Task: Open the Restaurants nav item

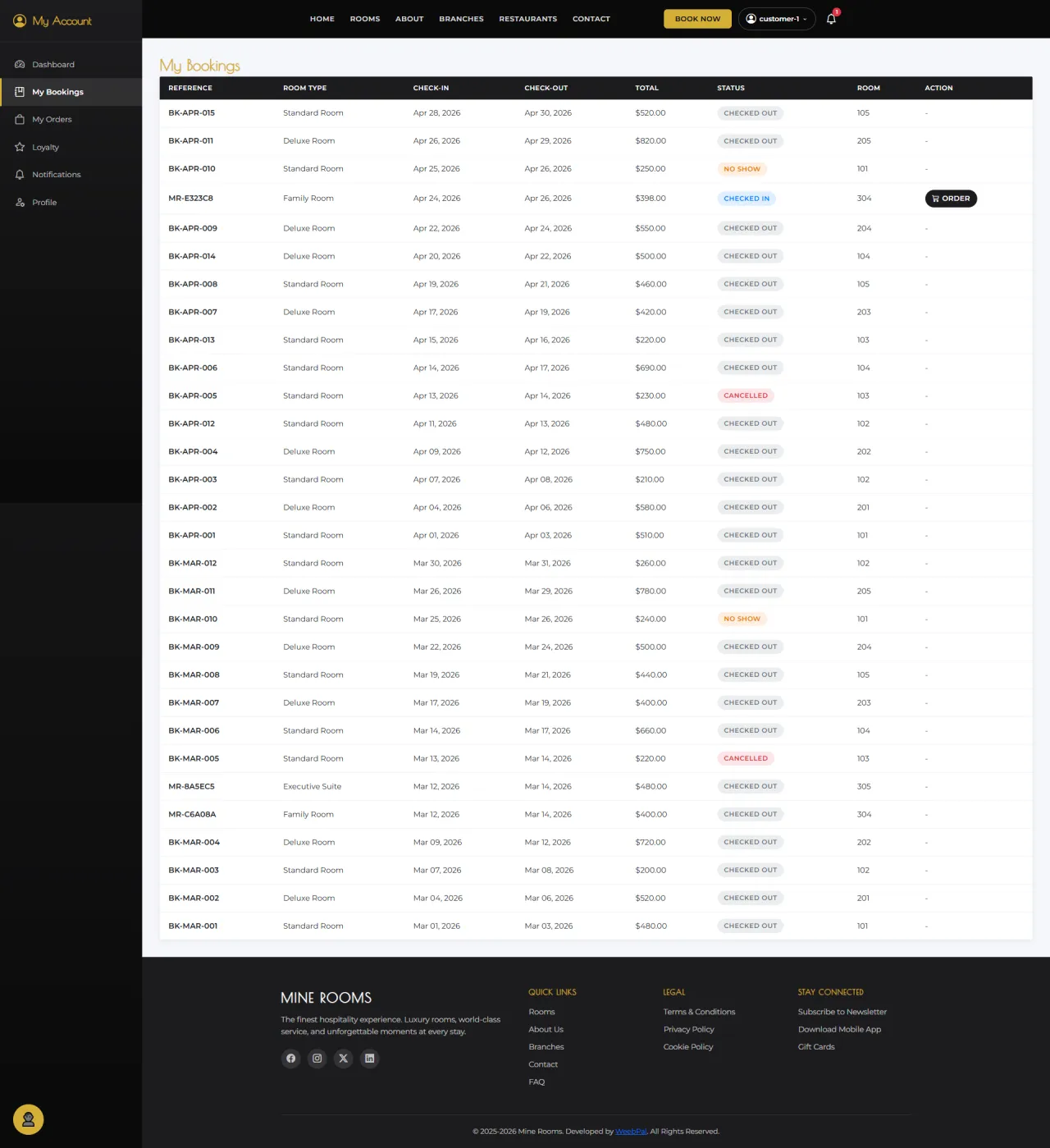Action: tap(528, 19)
